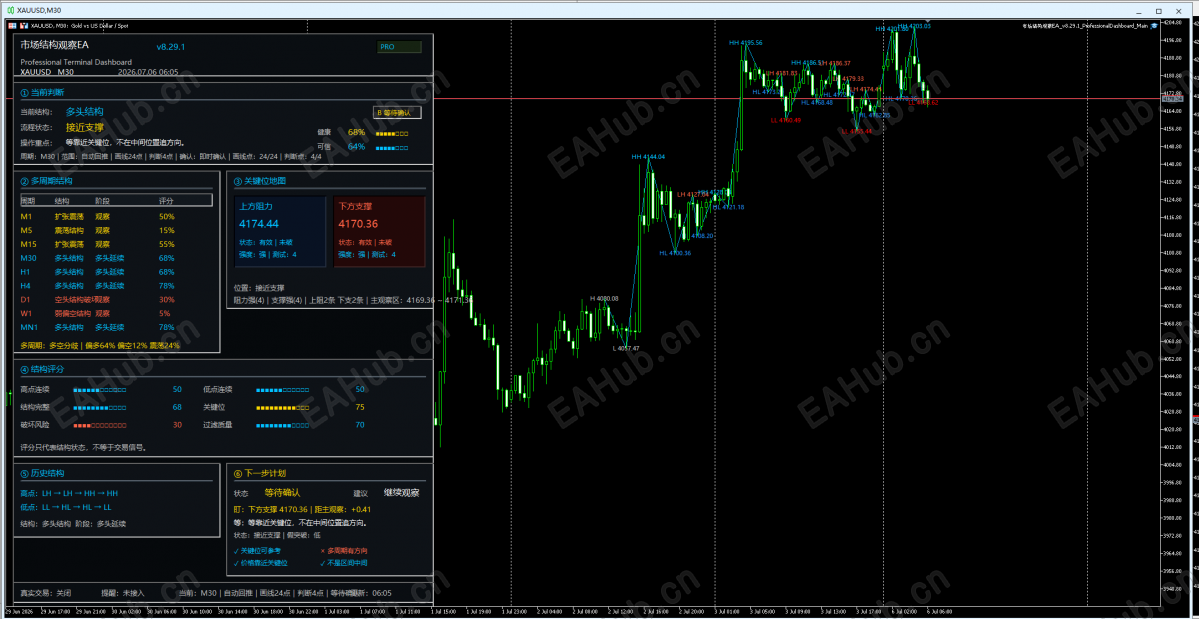Click the HL 4100.36 swing label on chart

click(675, 253)
